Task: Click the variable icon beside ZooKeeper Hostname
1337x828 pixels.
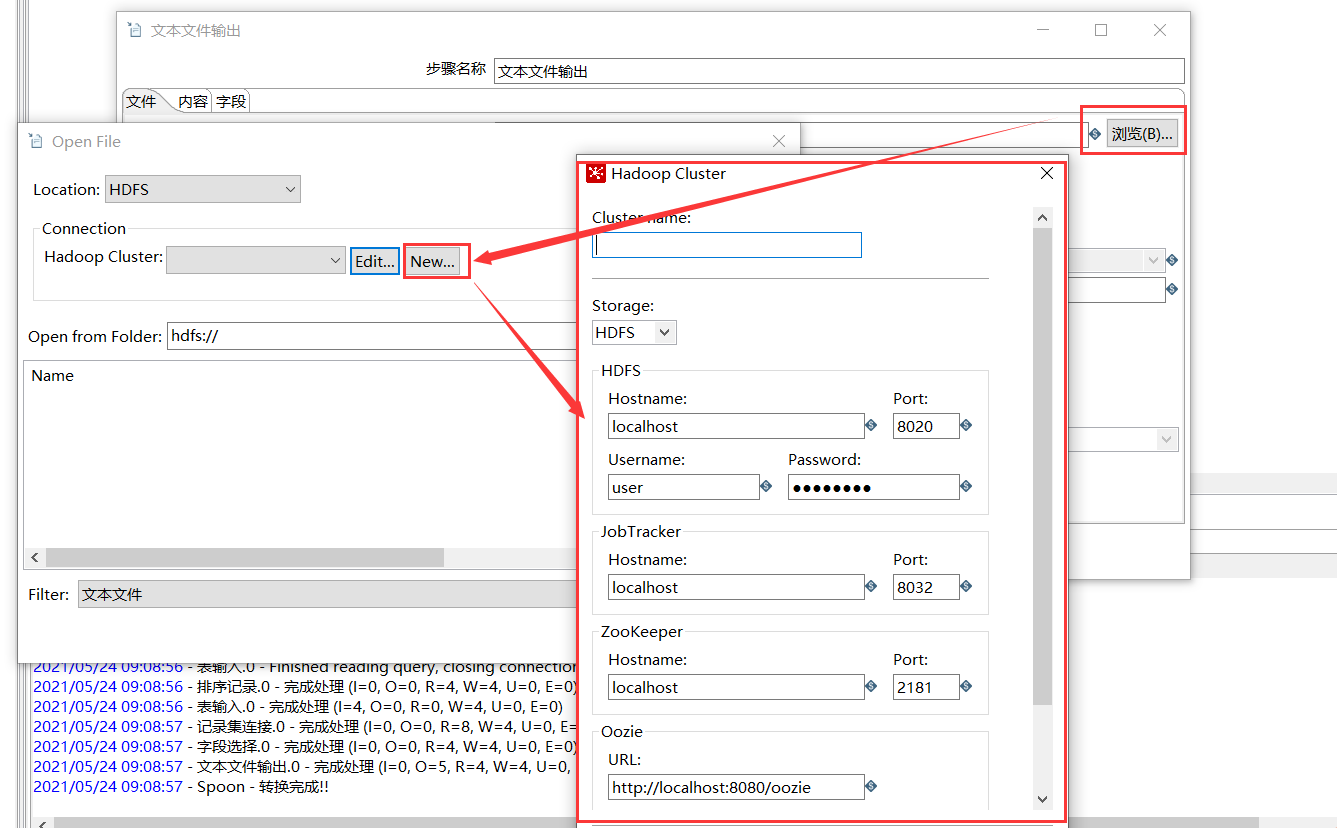Action: point(870,687)
